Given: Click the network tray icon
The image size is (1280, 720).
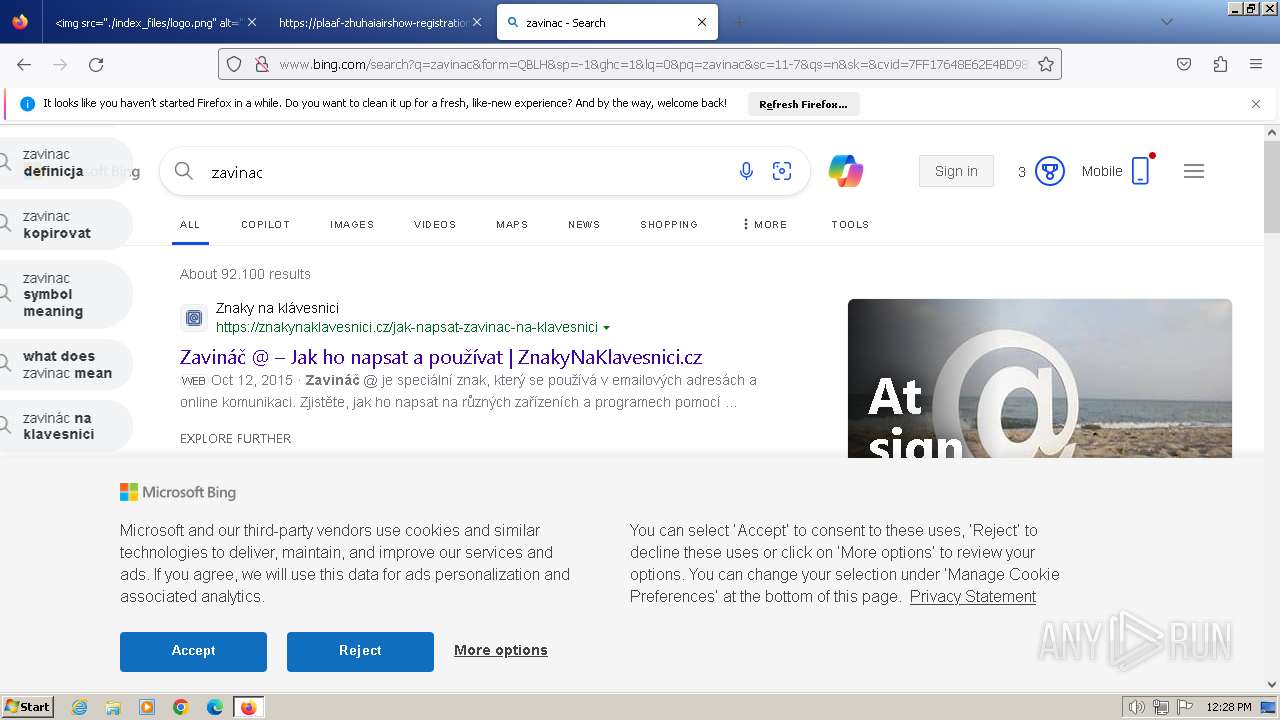Looking at the screenshot, I should tap(1160, 707).
